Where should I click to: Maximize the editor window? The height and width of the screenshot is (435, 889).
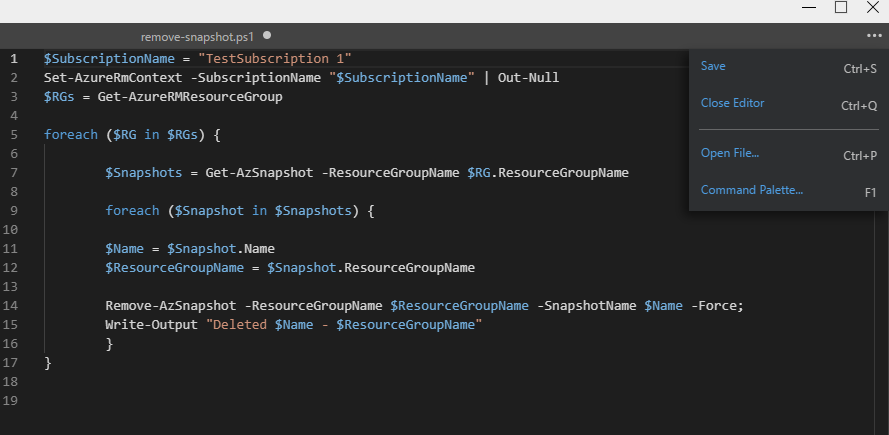841,8
